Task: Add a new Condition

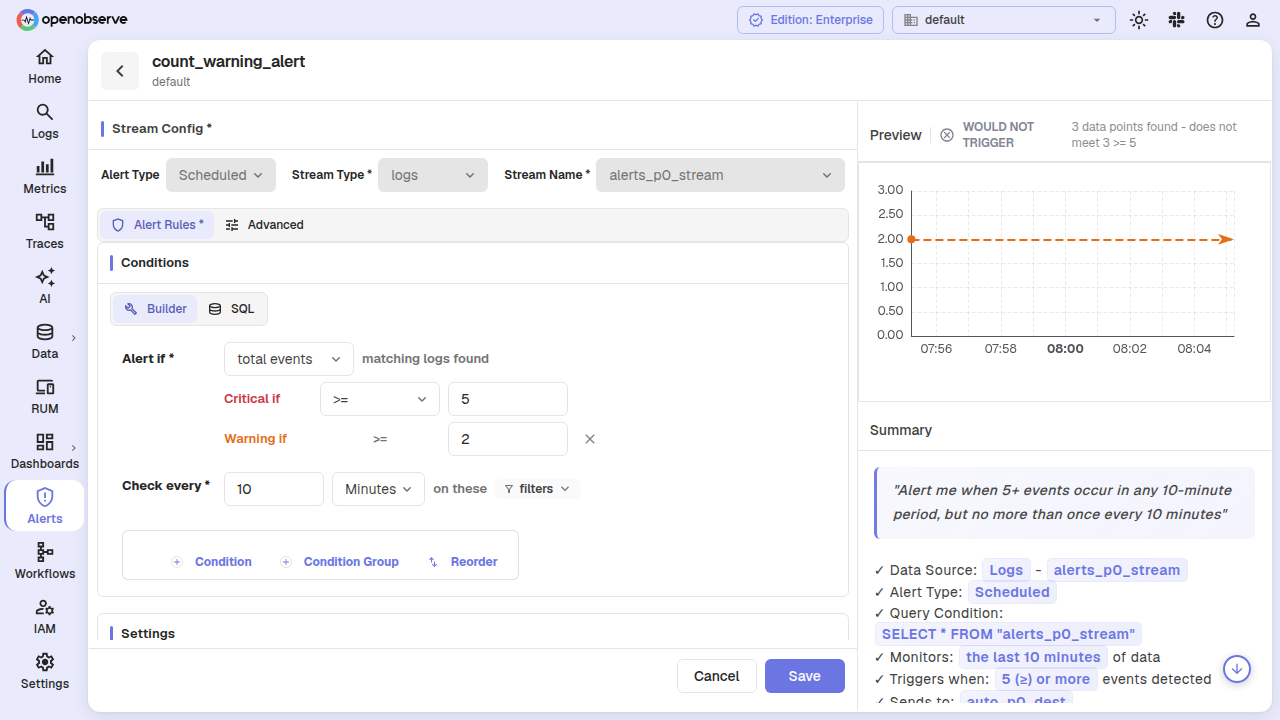Action: click(211, 562)
